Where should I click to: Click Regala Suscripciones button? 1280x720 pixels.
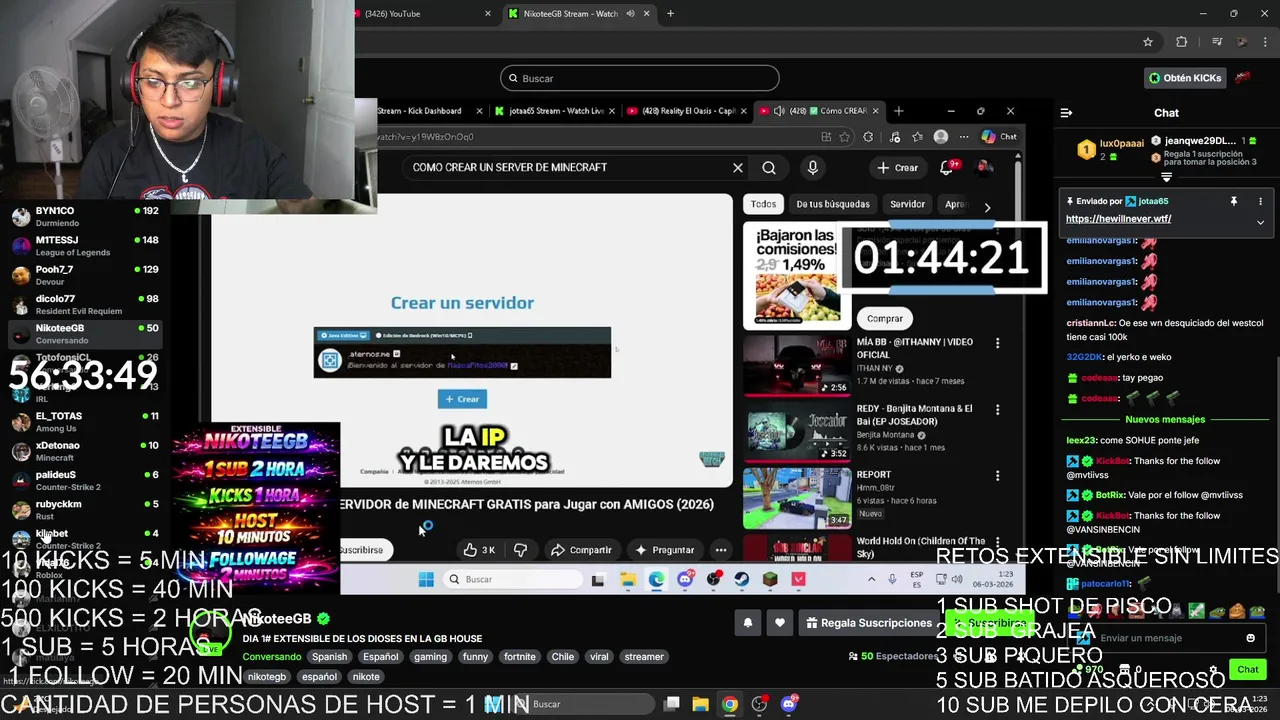[869, 623]
